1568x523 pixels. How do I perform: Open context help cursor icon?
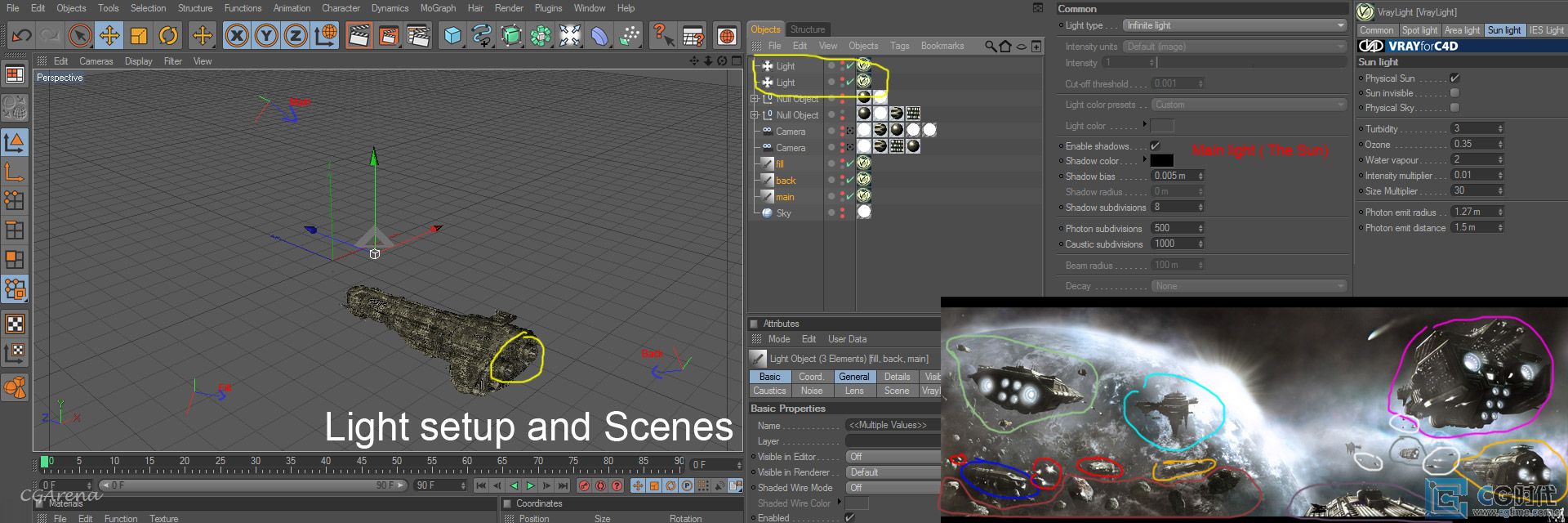pos(663,35)
